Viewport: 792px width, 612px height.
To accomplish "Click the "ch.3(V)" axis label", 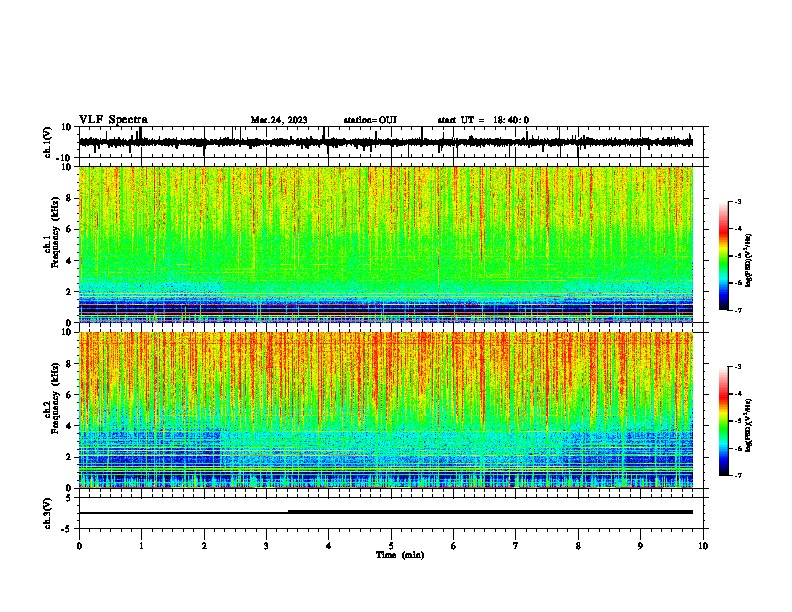I will [x=47, y=514].
